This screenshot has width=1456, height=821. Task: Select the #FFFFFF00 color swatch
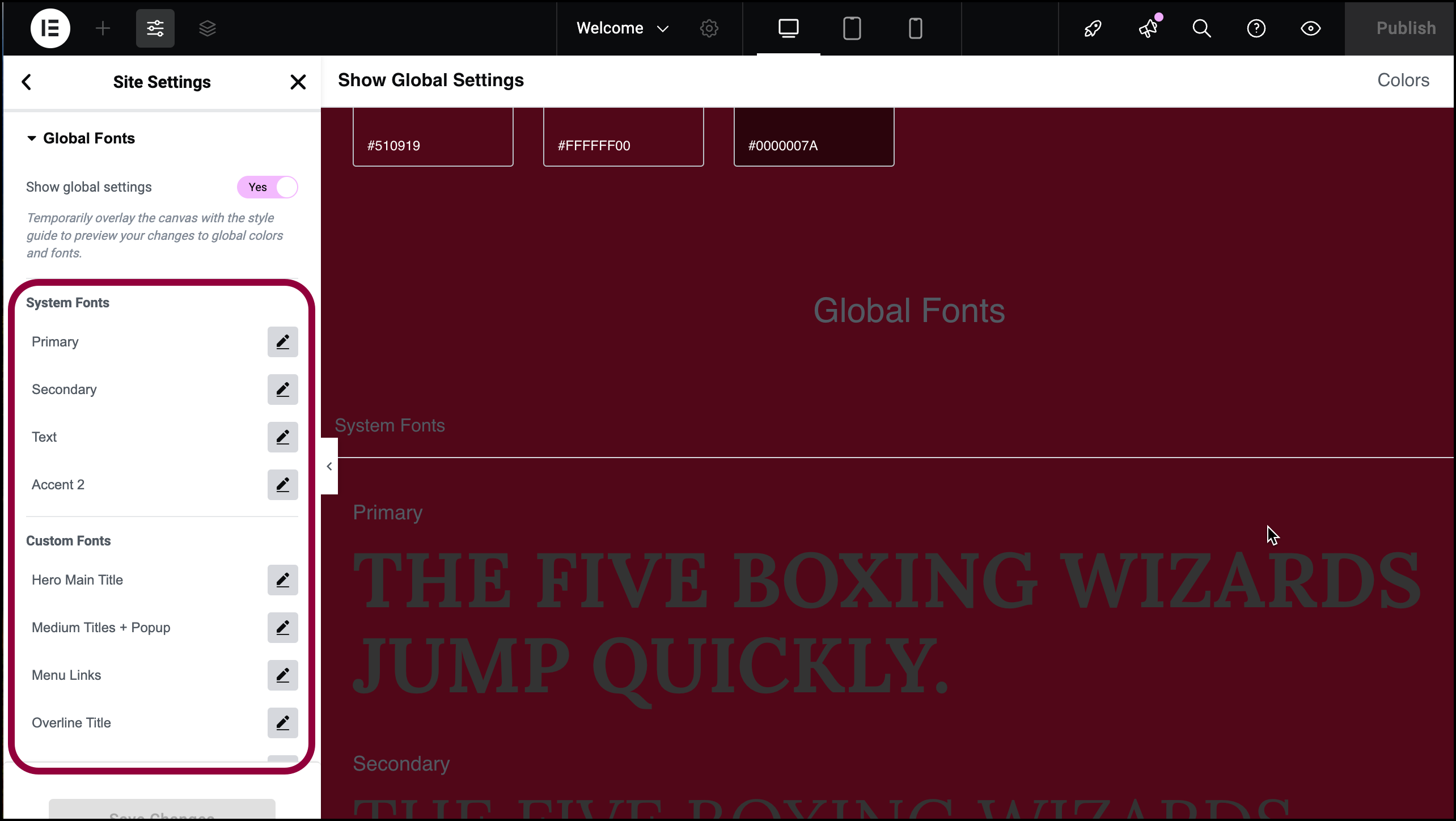624,137
